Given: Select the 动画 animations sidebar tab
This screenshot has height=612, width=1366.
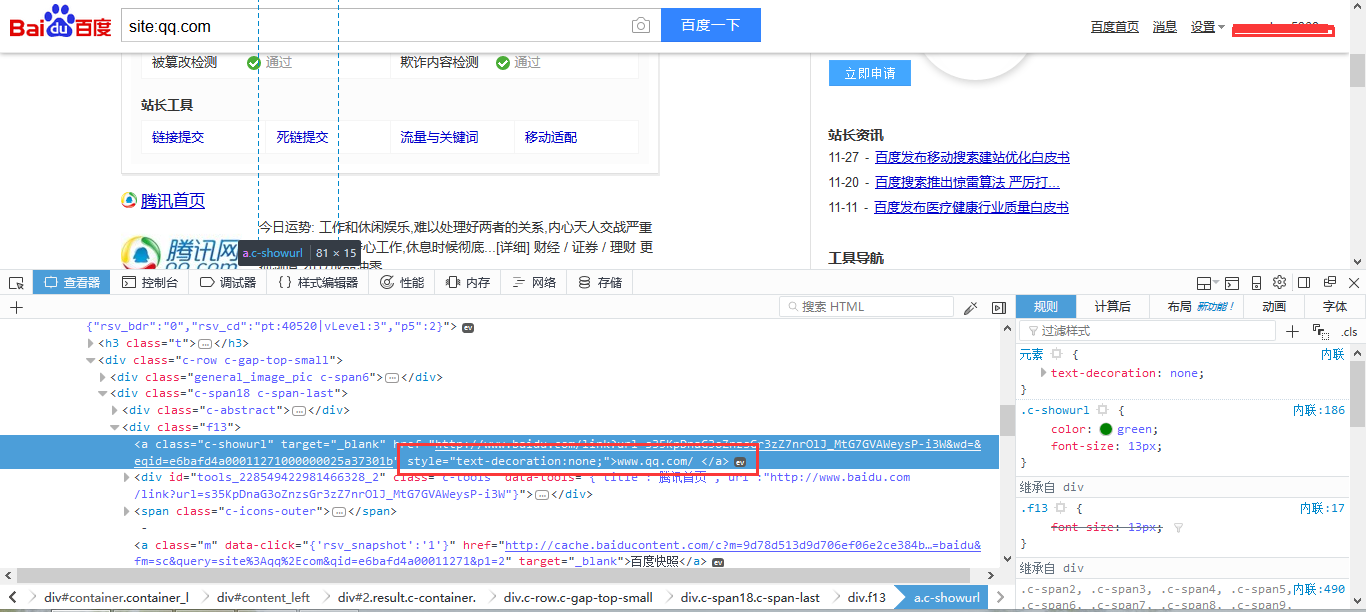Looking at the screenshot, I should 1274,307.
